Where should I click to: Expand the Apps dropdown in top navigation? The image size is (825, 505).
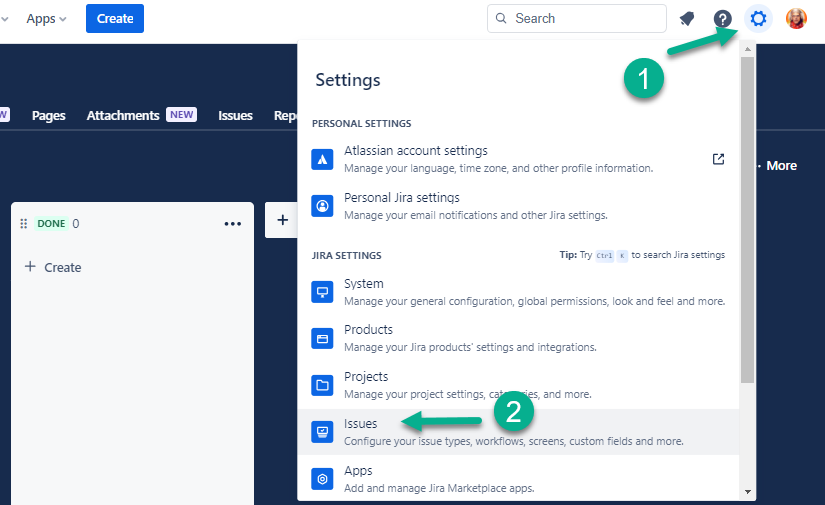[x=46, y=19]
